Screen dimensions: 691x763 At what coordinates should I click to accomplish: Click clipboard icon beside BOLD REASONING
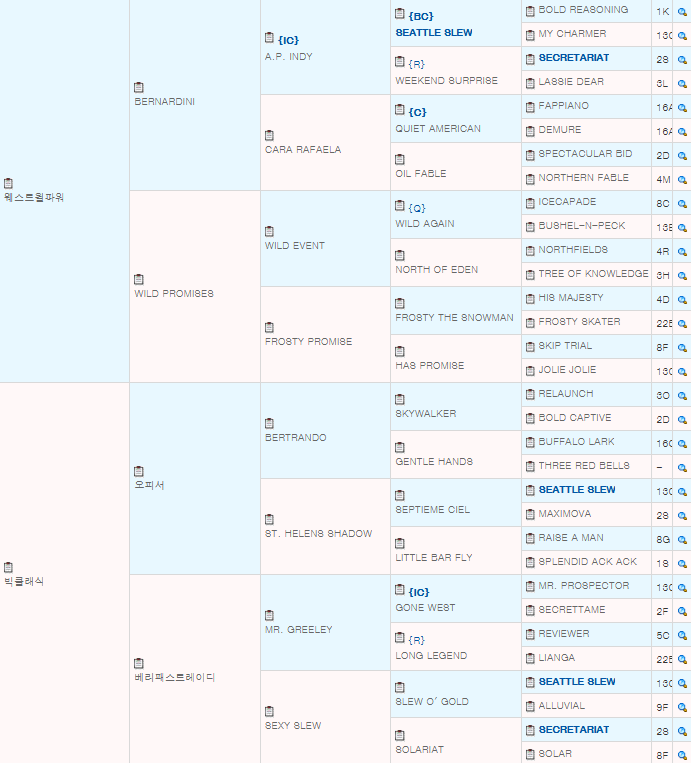click(530, 11)
